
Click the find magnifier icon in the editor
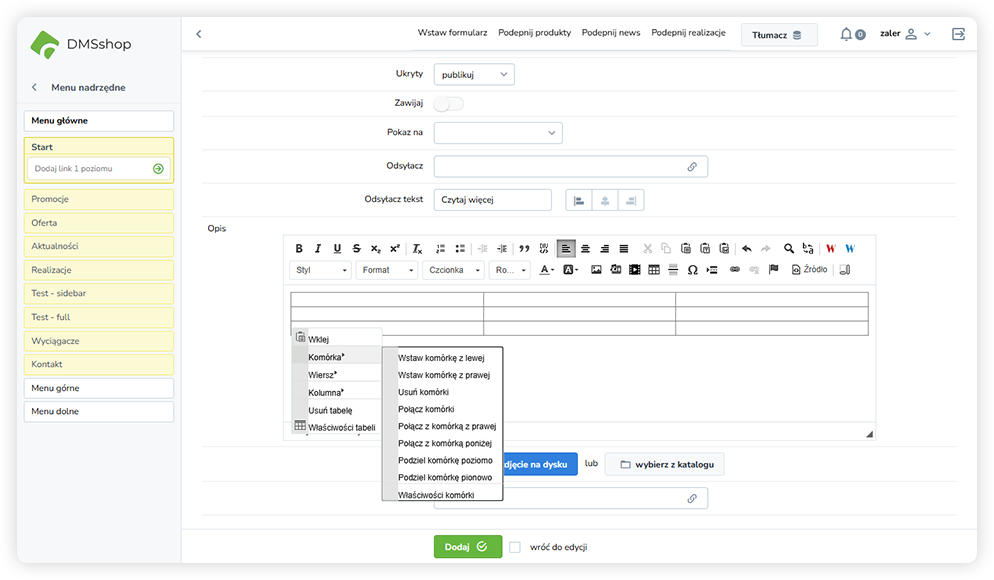789,249
